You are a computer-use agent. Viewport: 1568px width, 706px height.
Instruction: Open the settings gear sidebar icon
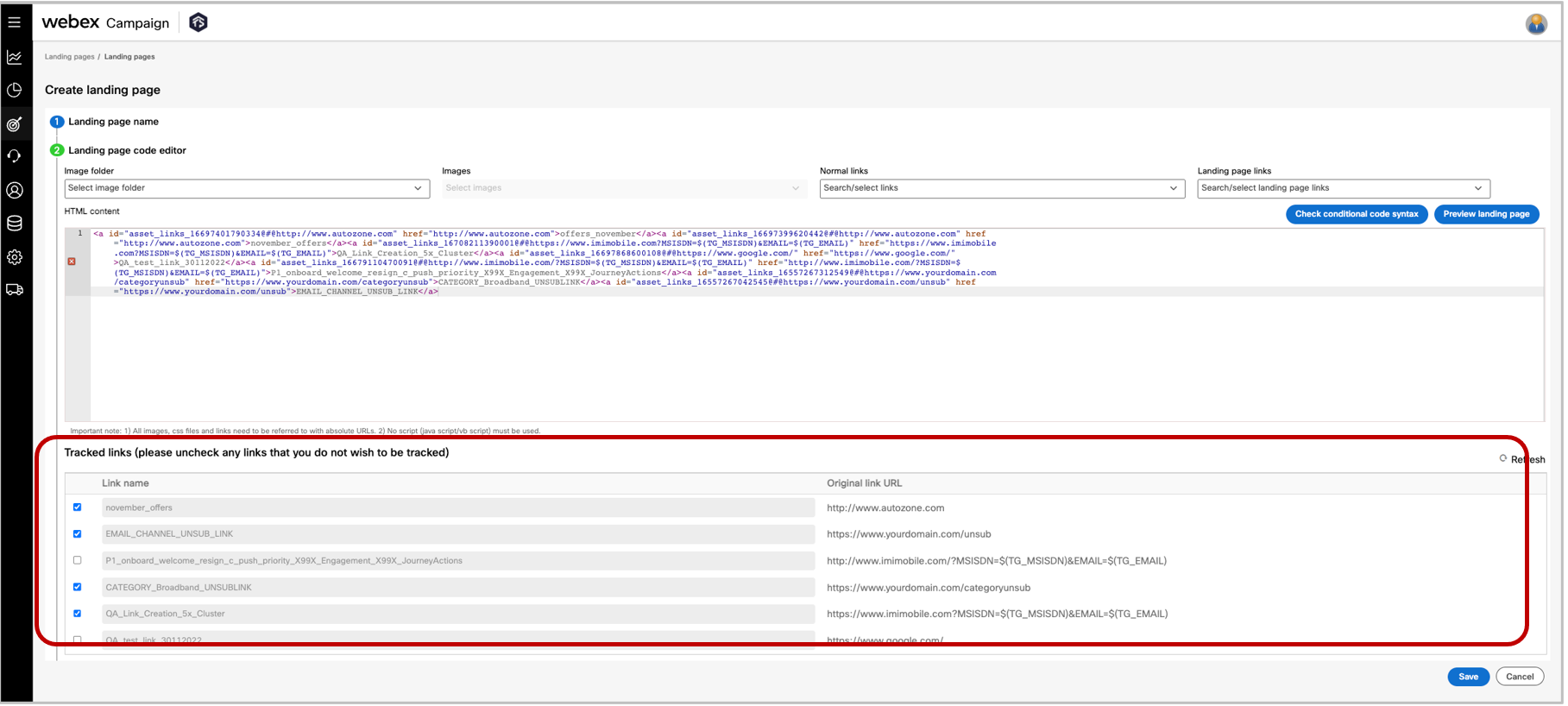[15, 257]
